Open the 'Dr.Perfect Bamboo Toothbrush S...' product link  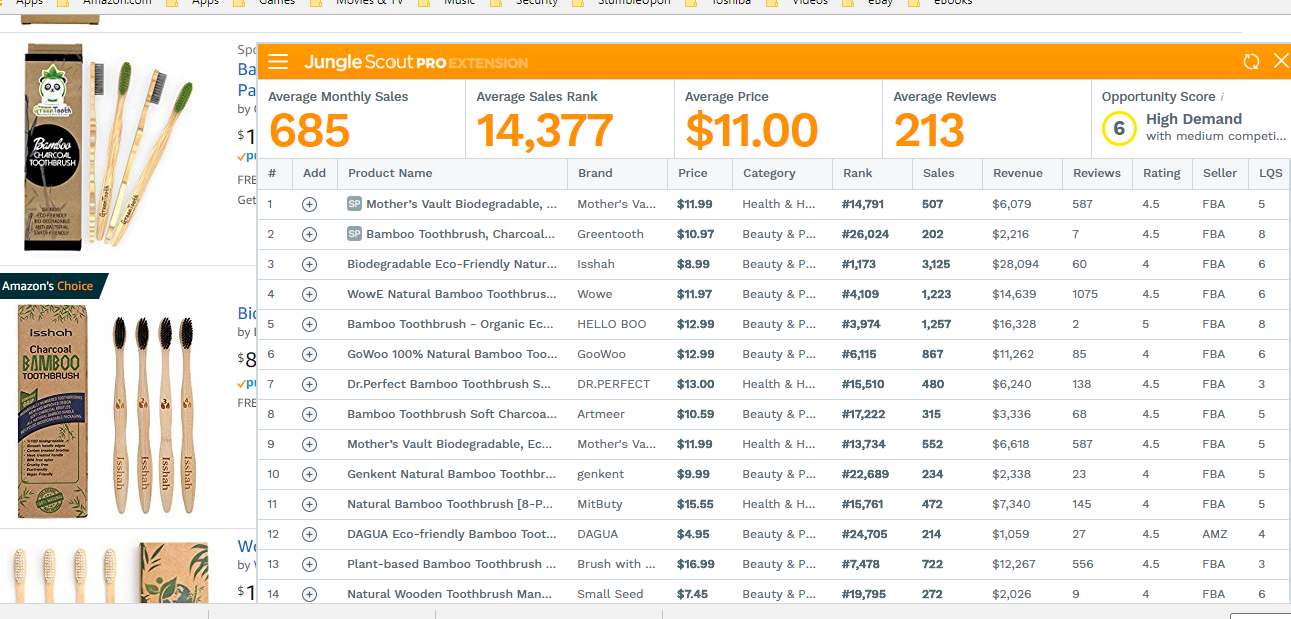pos(449,384)
